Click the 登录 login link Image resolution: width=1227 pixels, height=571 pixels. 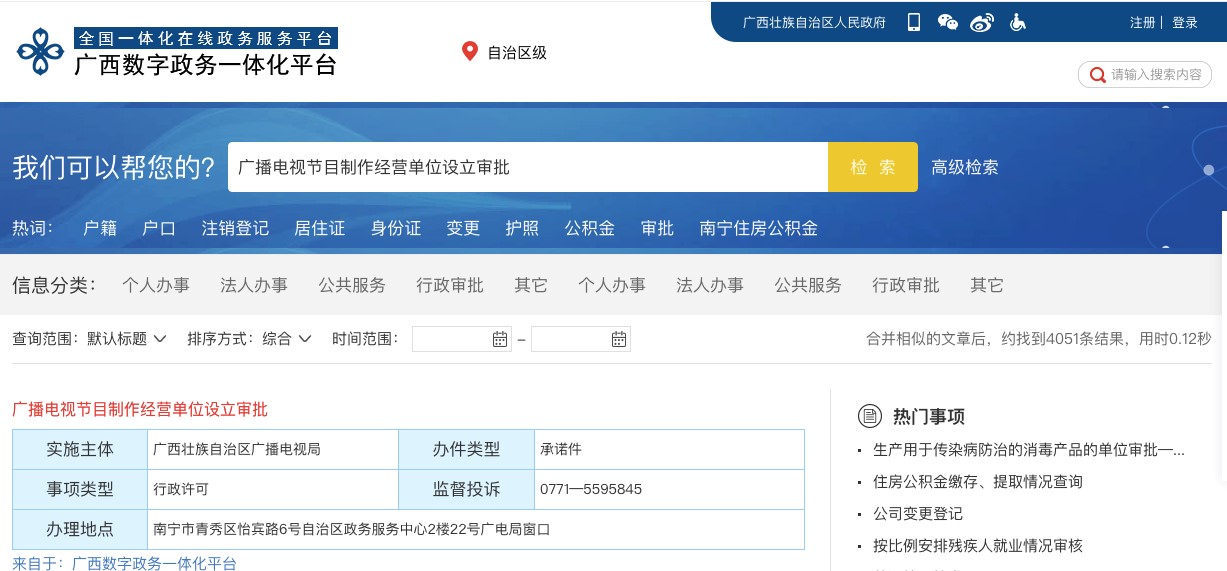pos(1185,22)
